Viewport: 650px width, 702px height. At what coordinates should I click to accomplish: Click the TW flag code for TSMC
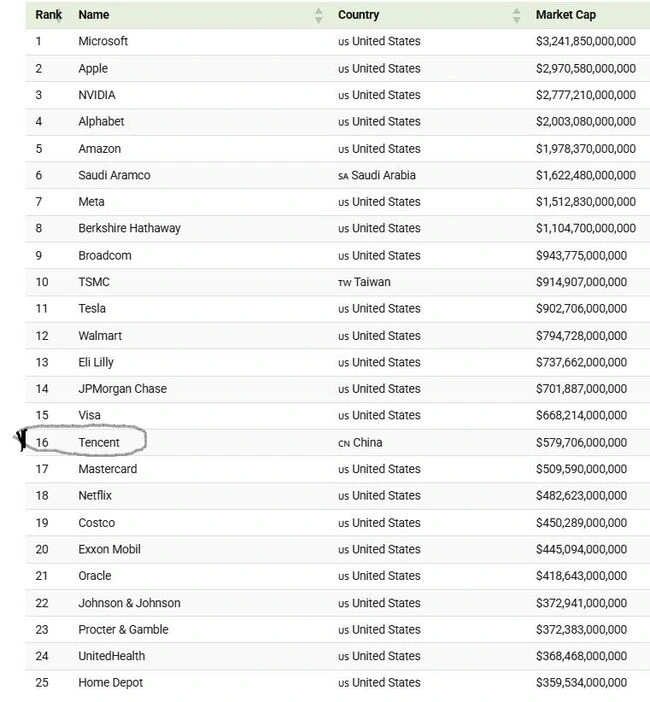(344, 283)
